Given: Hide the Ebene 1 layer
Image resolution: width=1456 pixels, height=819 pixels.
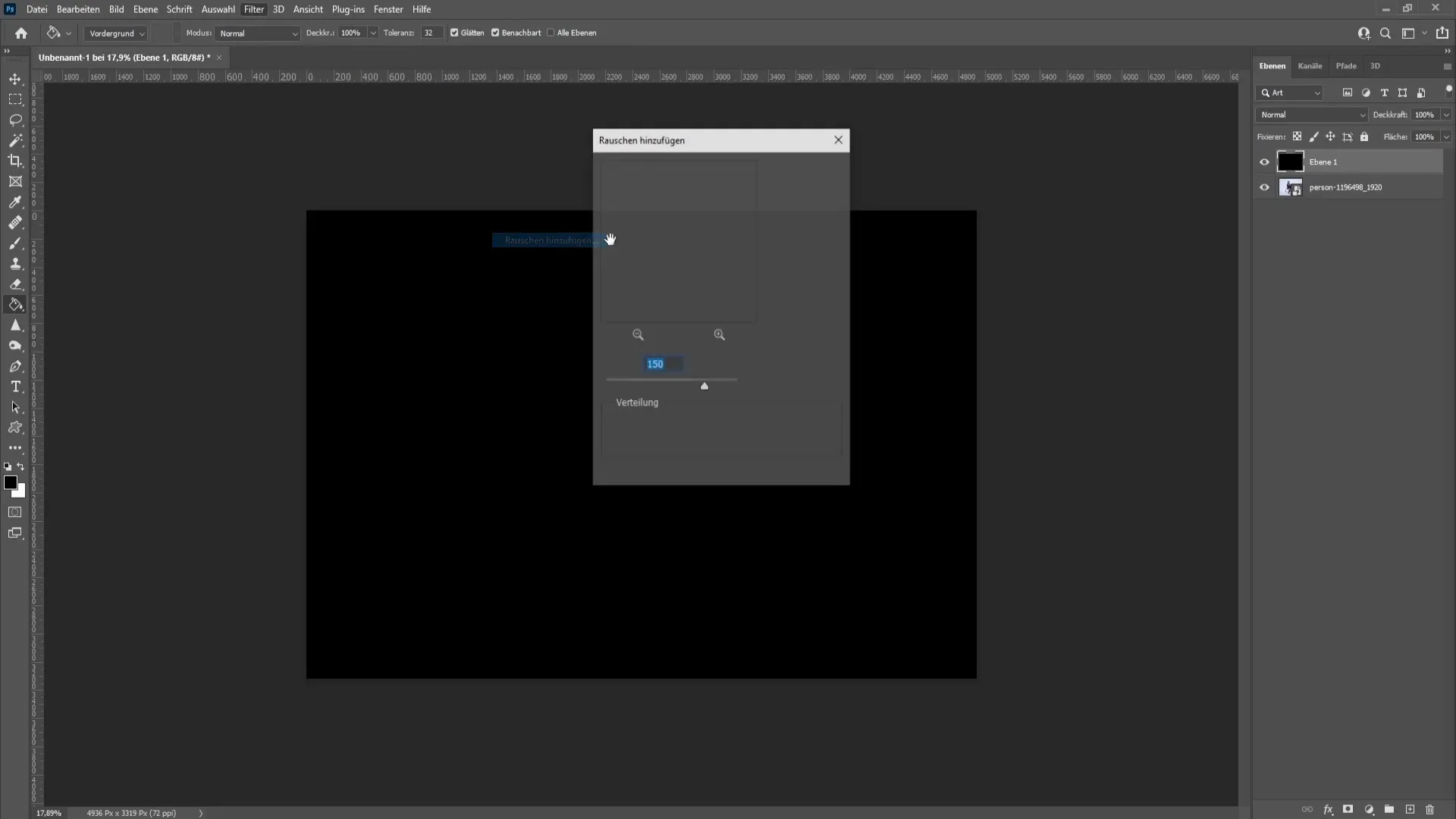Looking at the screenshot, I should point(1264,162).
